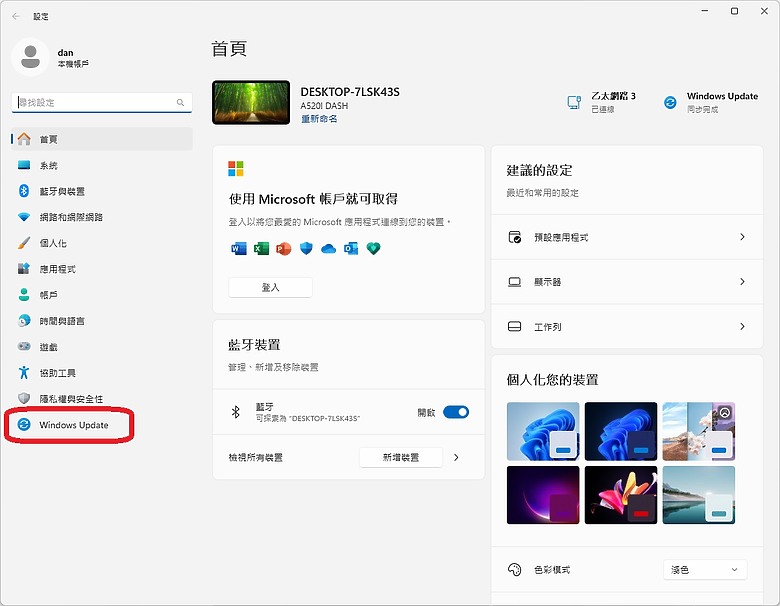Click the Family Safety heart icon

click(374, 248)
